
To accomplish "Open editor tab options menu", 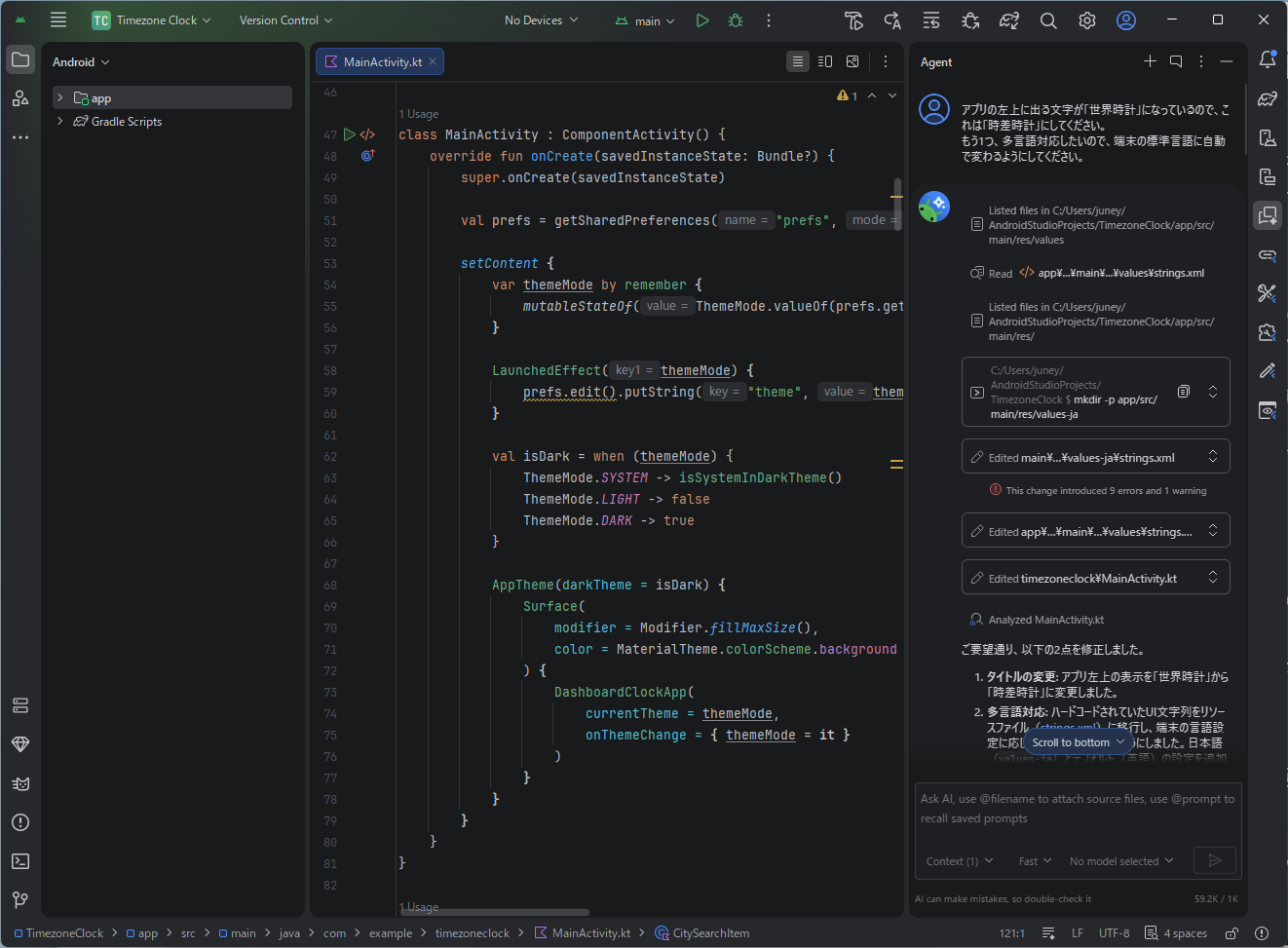I will (886, 61).
